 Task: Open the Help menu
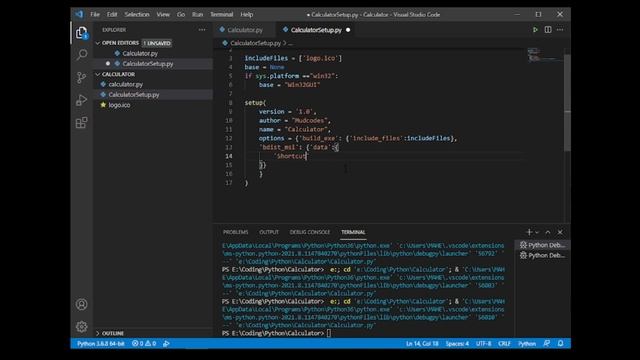tap(247, 14)
